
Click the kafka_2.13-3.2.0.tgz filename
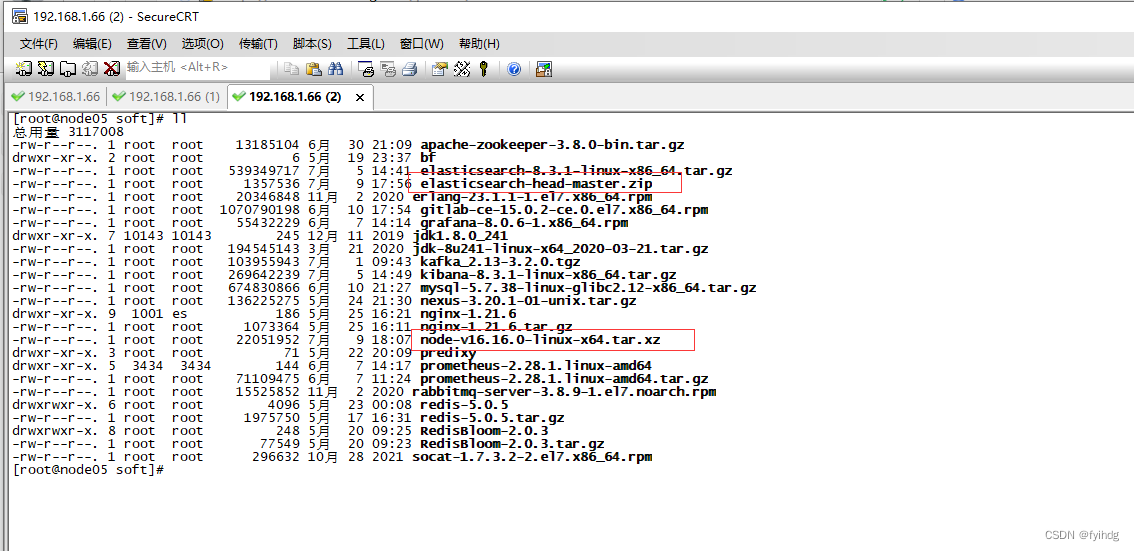pos(500,262)
